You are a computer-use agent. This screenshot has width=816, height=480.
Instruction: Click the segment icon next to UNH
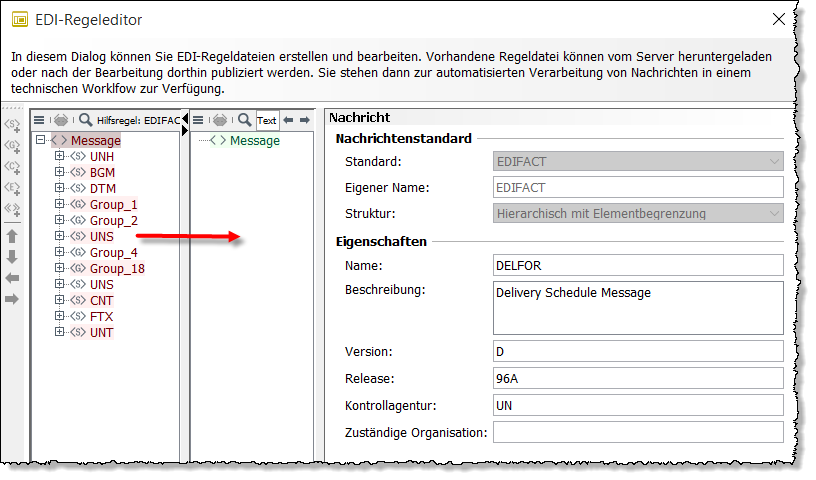78,156
